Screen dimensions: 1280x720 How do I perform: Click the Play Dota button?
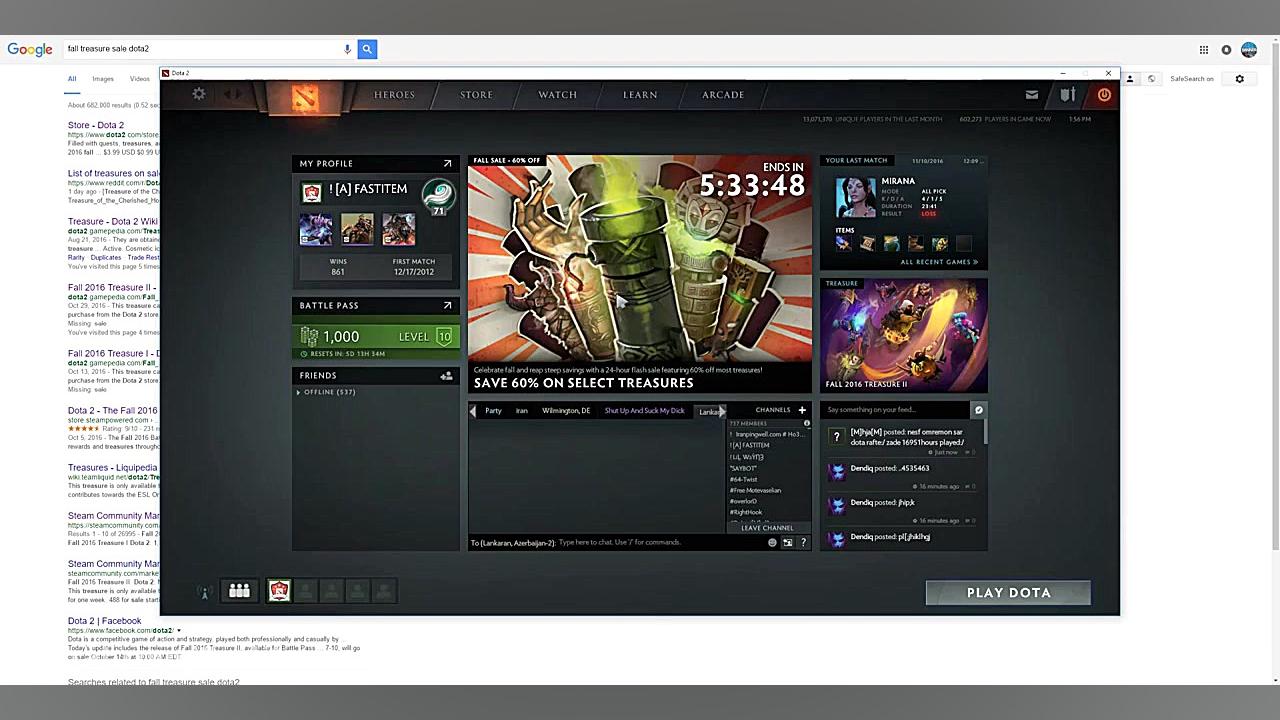click(x=1008, y=593)
